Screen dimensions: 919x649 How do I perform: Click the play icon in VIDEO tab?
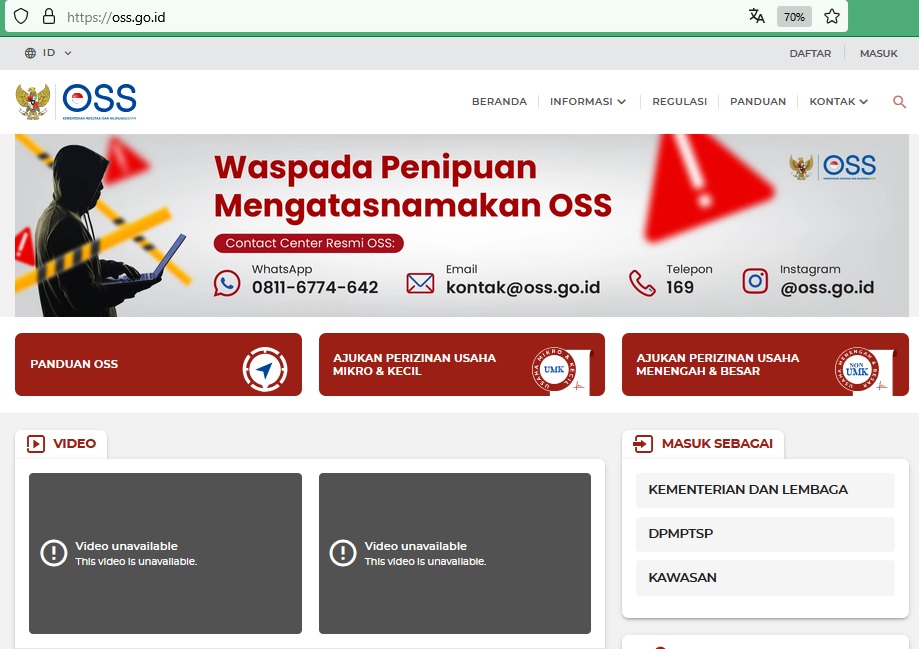pyautogui.click(x=36, y=444)
